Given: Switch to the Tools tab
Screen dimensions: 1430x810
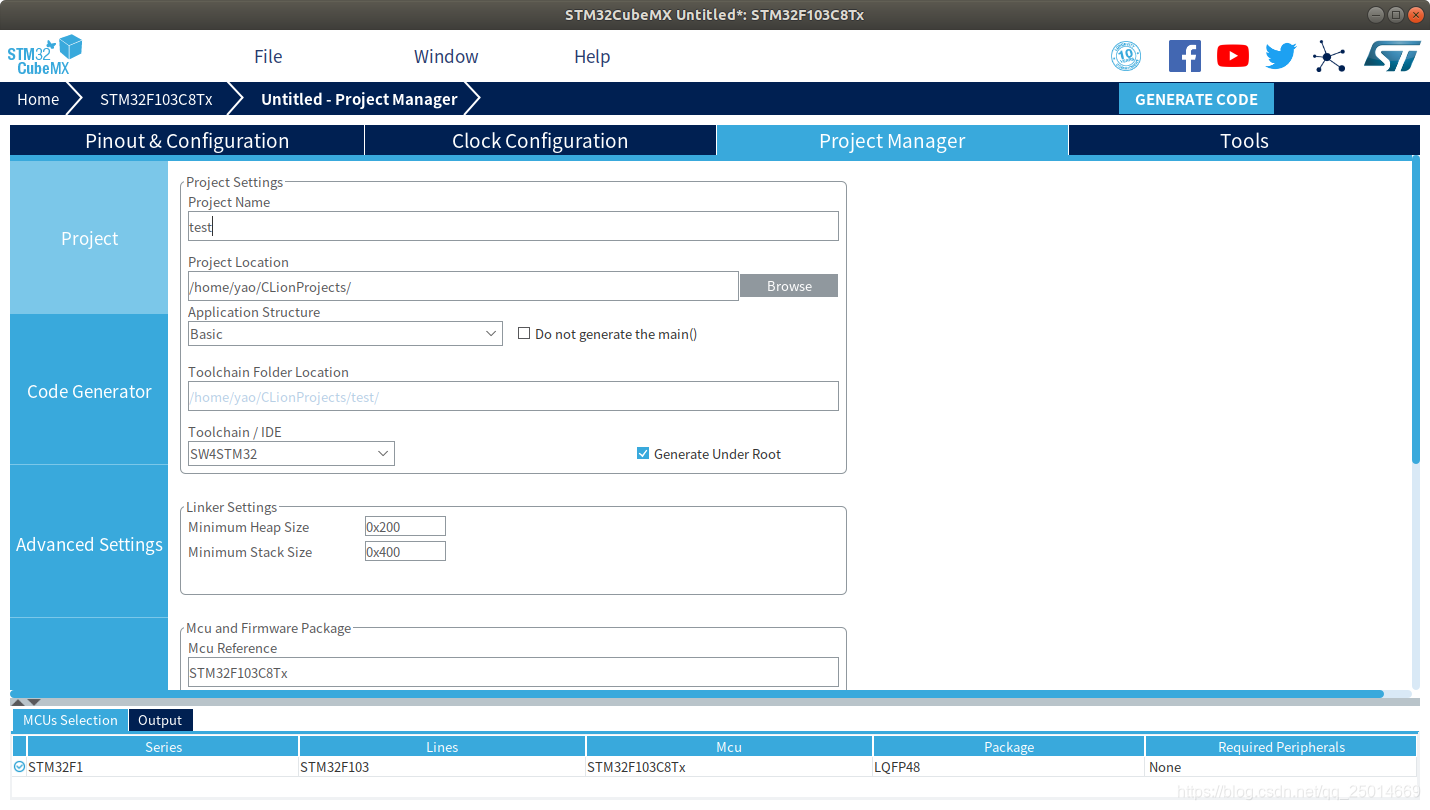Looking at the screenshot, I should pyautogui.click(x=1244, y=141).
